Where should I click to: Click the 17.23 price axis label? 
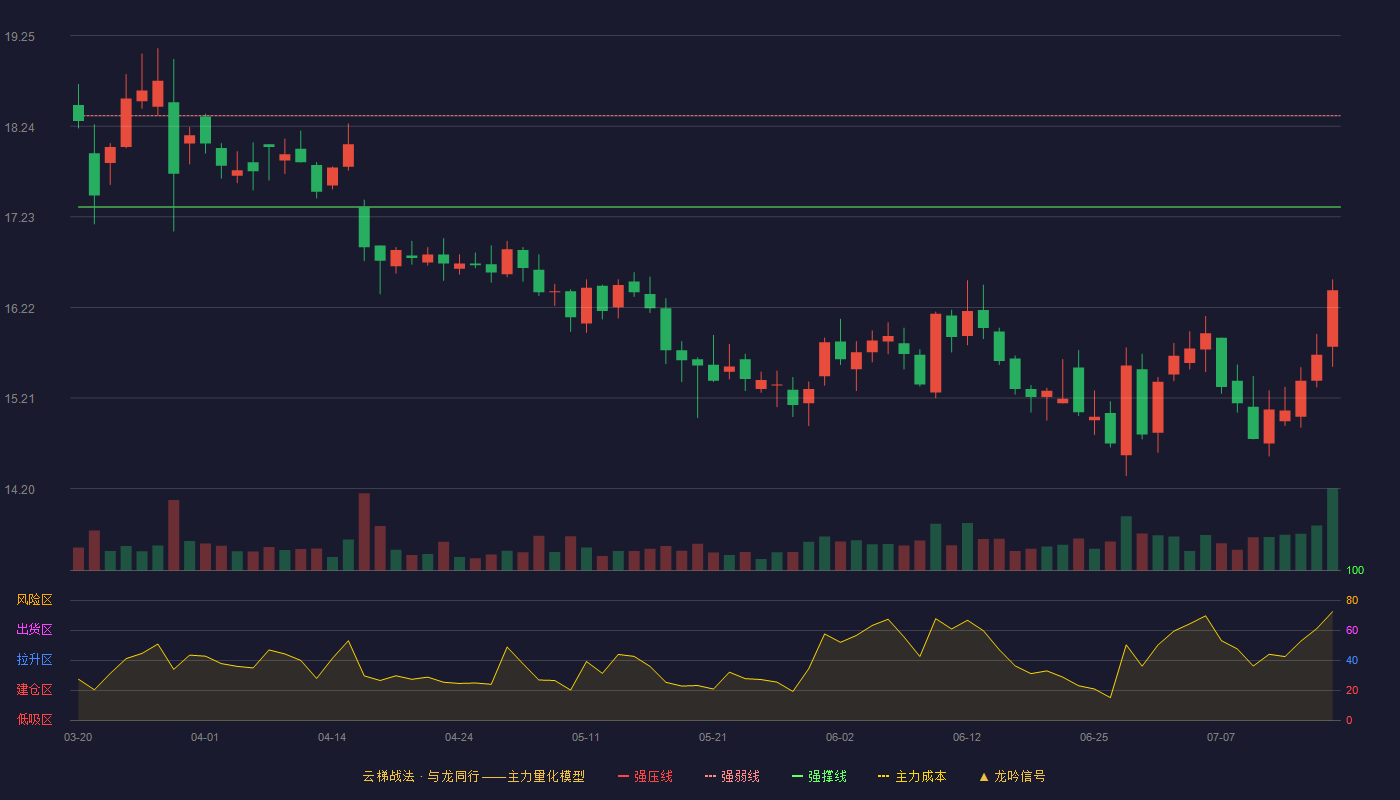tap(19, 218)
